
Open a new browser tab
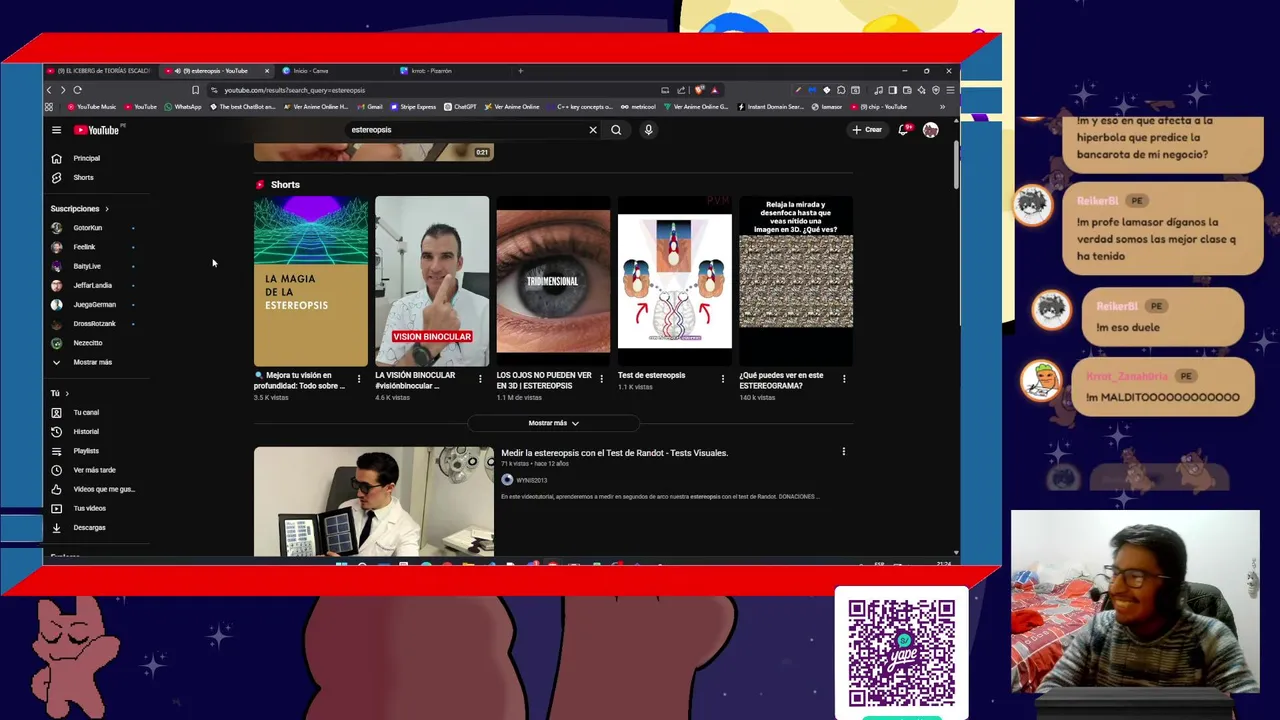(520, 71)
